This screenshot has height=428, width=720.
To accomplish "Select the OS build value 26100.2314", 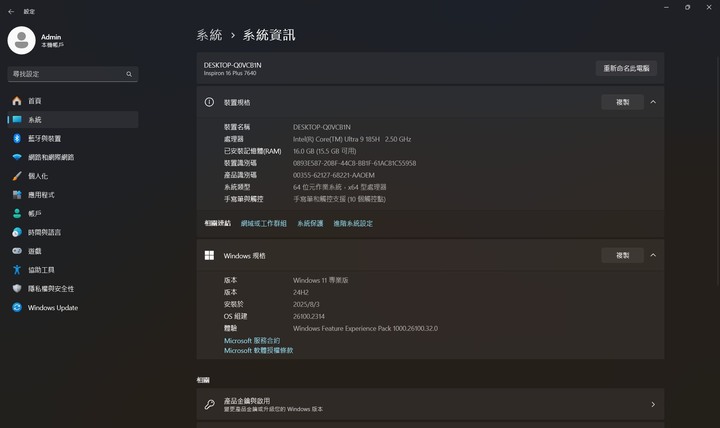I will (x=309, y=316).
